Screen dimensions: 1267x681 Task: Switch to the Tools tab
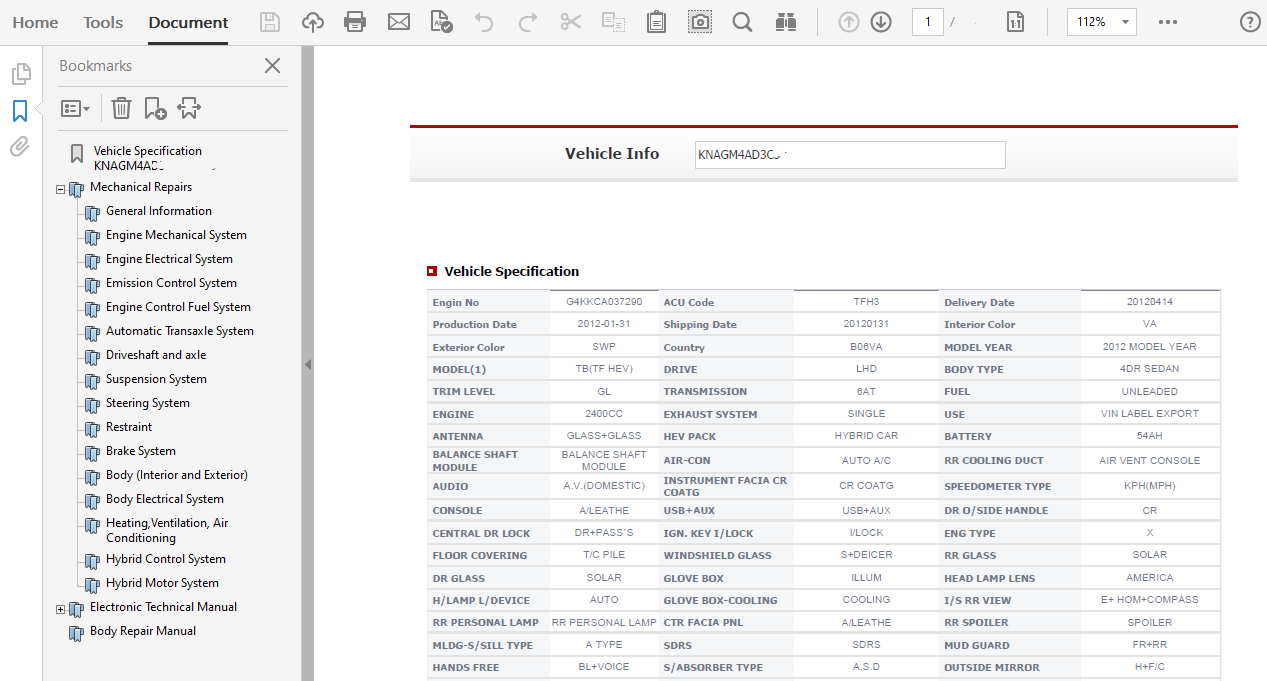pos(102,22)
